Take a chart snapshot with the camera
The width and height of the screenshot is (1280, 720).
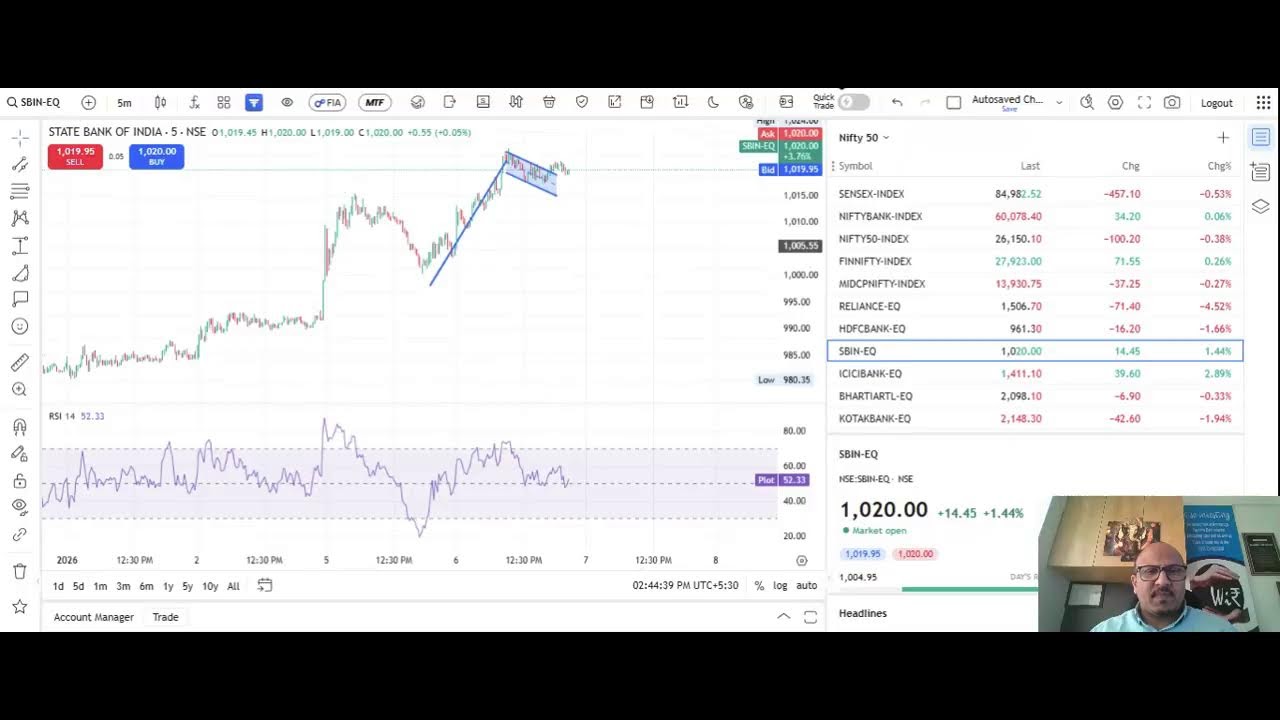tap(1172, 102)
